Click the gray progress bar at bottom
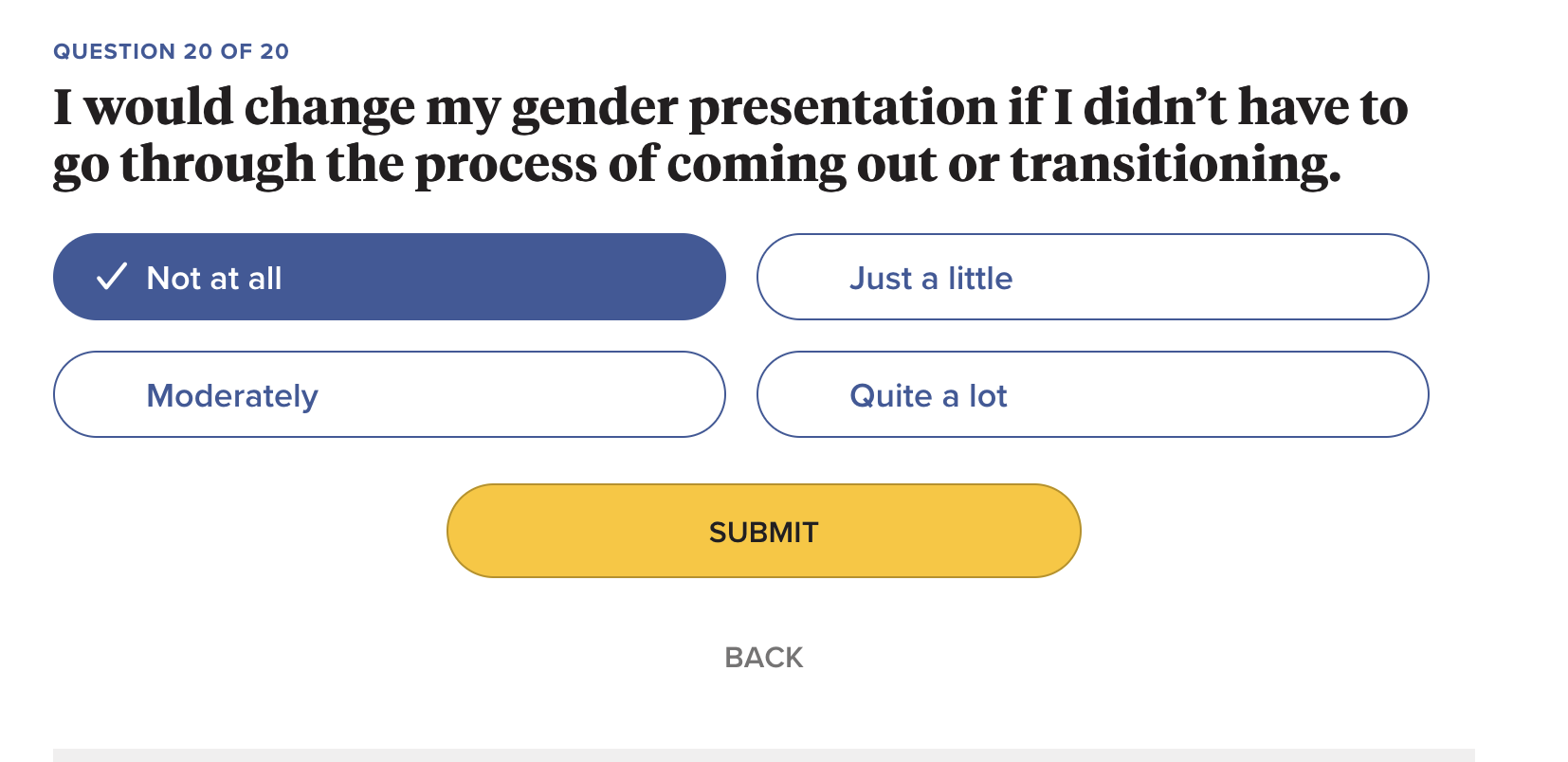1568x762 pixels. coord(763,754)
